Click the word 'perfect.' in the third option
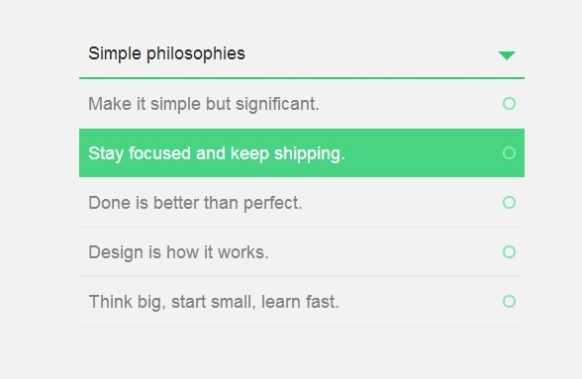 [273, 203]
